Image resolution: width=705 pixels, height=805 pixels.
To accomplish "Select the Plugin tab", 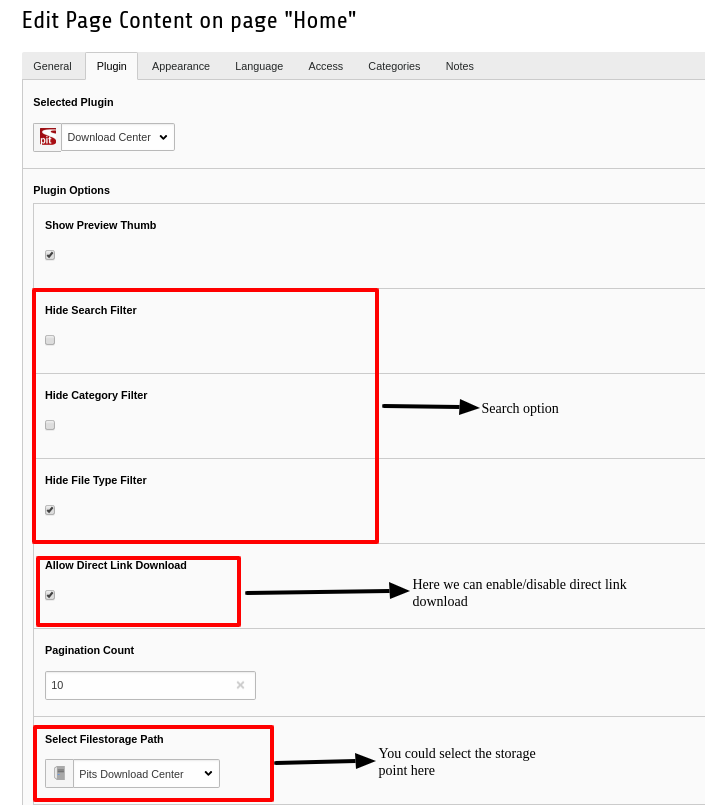I will (111, 66).
